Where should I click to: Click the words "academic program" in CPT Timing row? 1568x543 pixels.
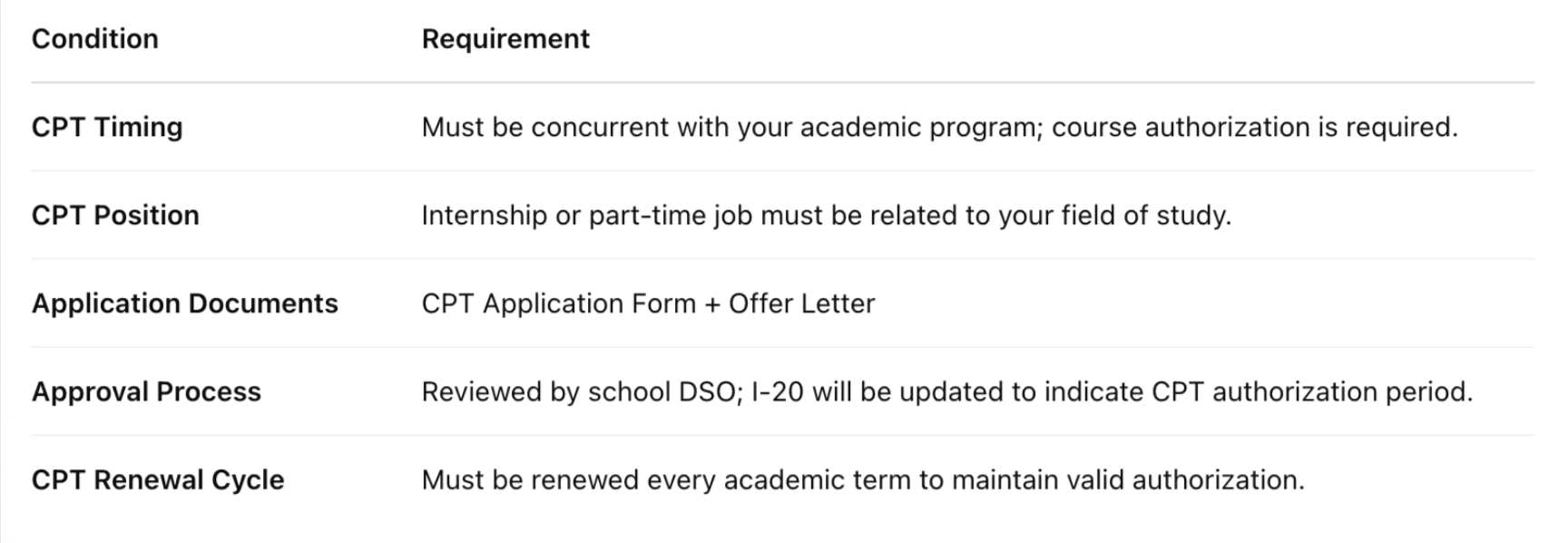[x=920, y=127]
